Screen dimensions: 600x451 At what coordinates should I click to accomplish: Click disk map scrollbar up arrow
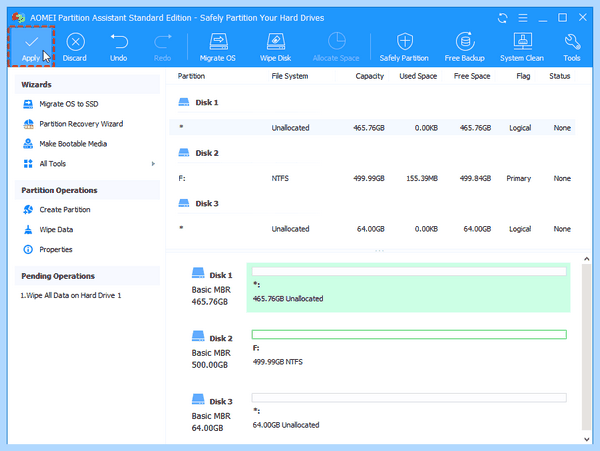click(587, 259)
